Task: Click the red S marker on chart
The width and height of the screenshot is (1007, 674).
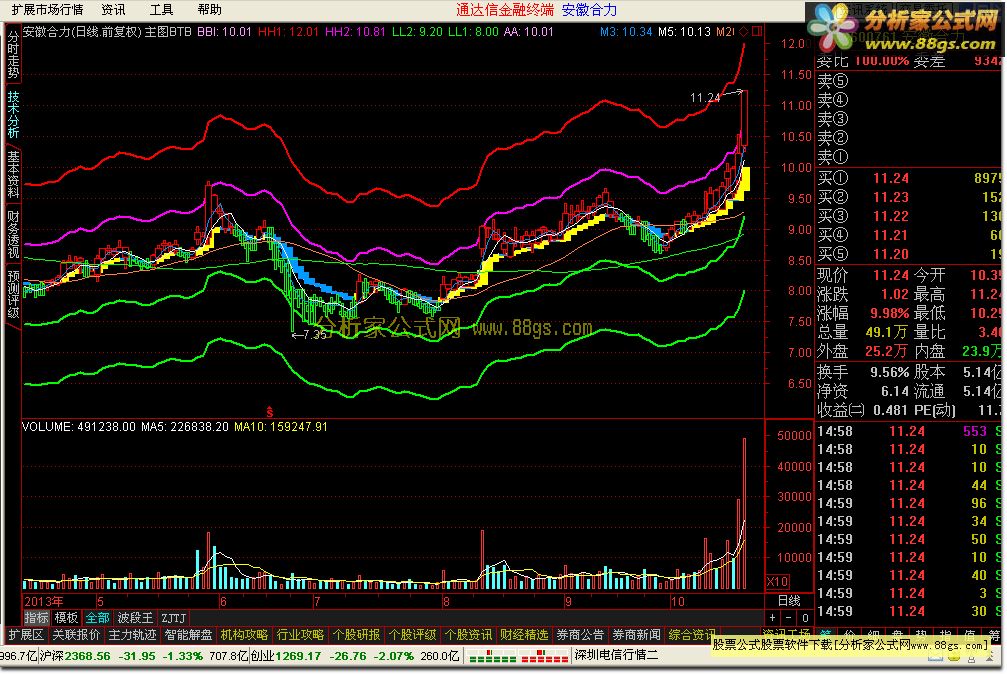Action: 270,412
